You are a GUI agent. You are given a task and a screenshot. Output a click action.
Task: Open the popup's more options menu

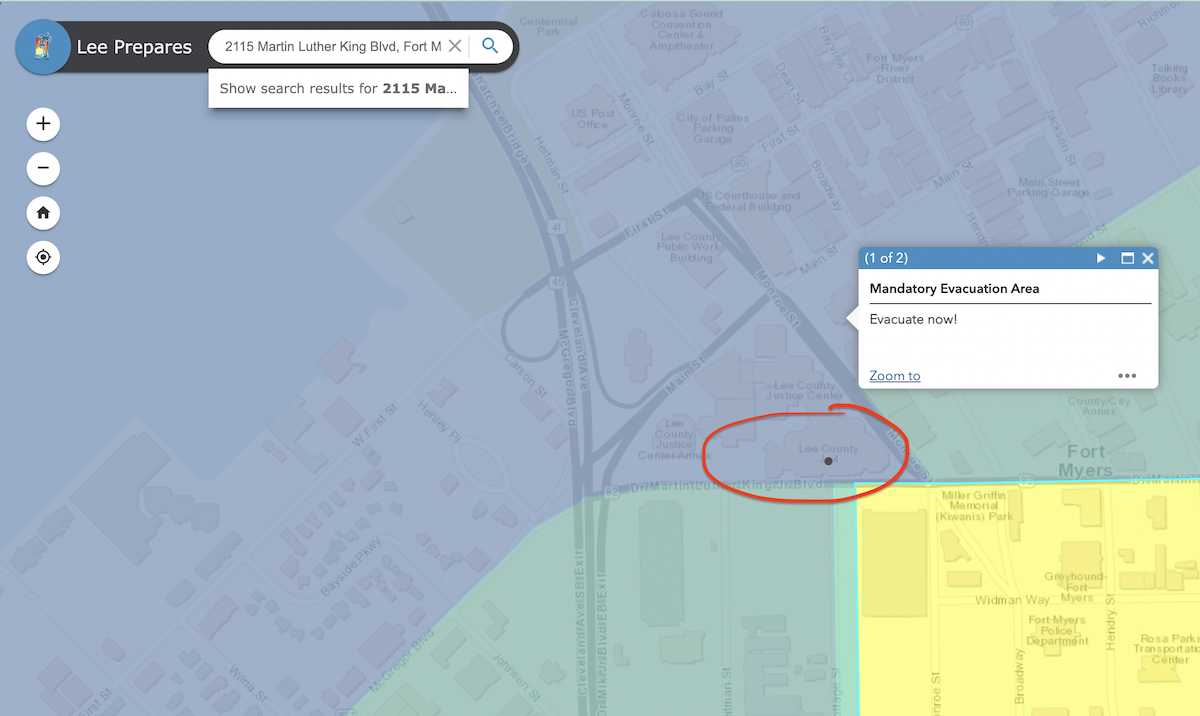(1127, 376)
